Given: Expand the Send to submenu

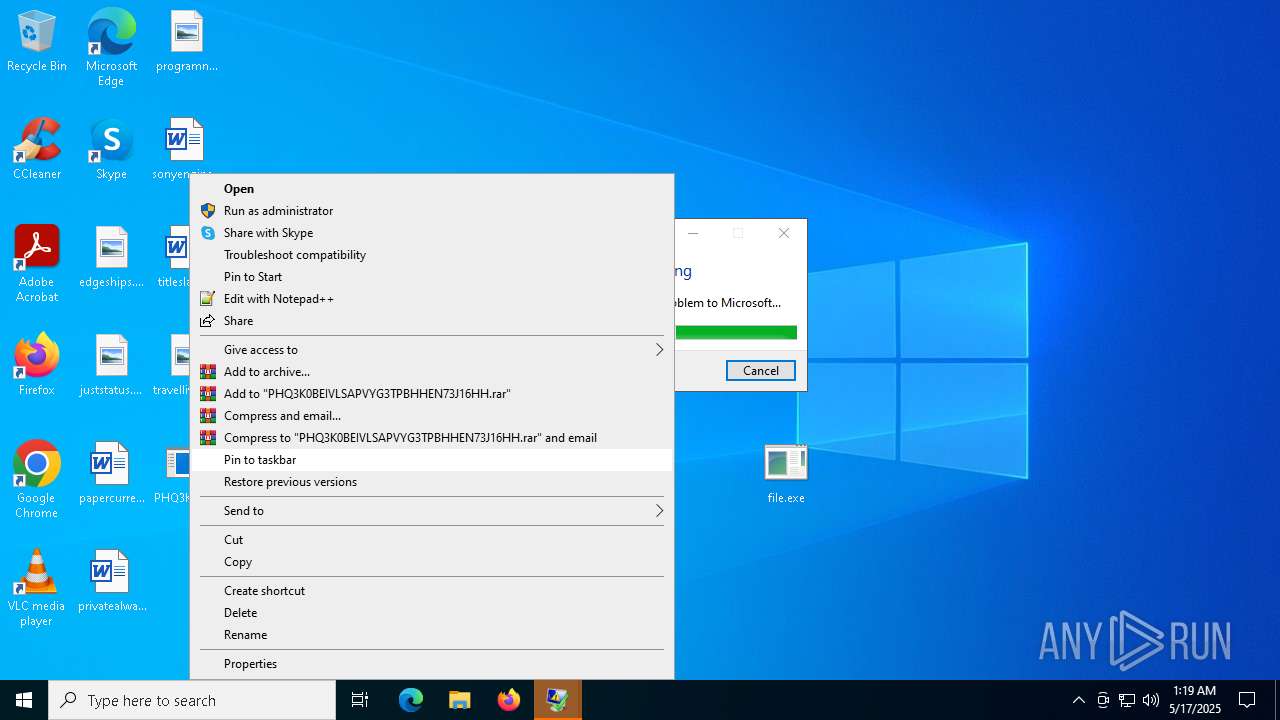Looking at the screenshot, I should tap(431, 511).
